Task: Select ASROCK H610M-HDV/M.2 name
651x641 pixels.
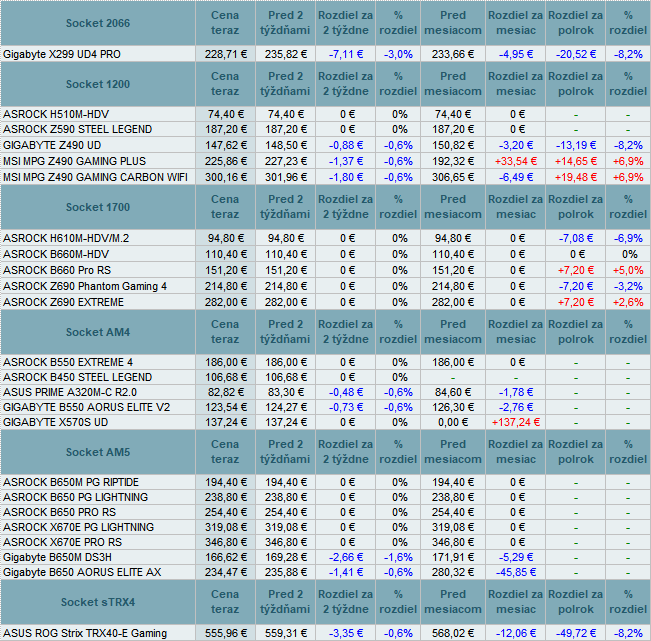Action: tap(66, 238)
